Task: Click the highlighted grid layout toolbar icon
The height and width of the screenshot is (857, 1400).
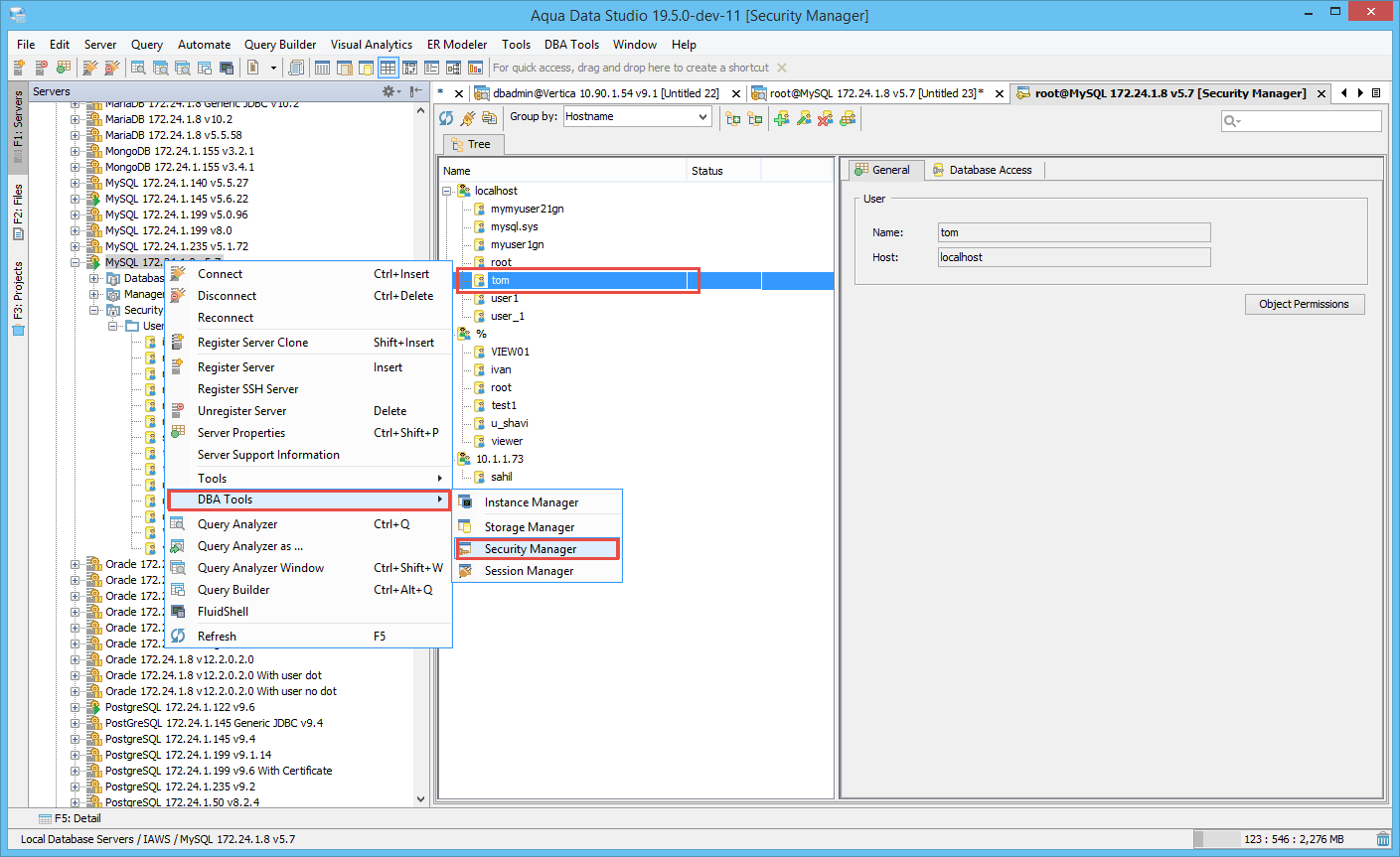Action: tap(388, 68)
